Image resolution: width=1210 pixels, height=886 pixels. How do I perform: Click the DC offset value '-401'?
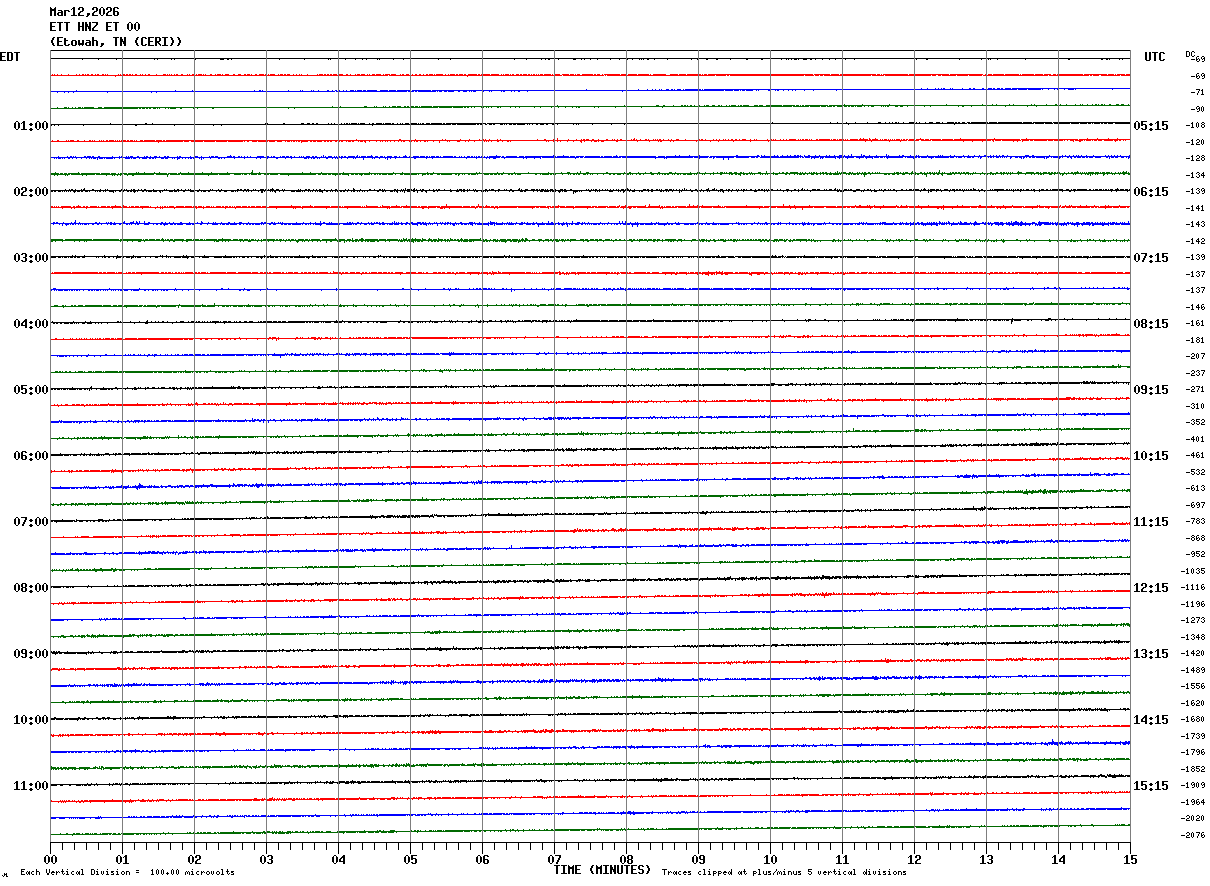pyautogui.click(x=1195, y=439)
